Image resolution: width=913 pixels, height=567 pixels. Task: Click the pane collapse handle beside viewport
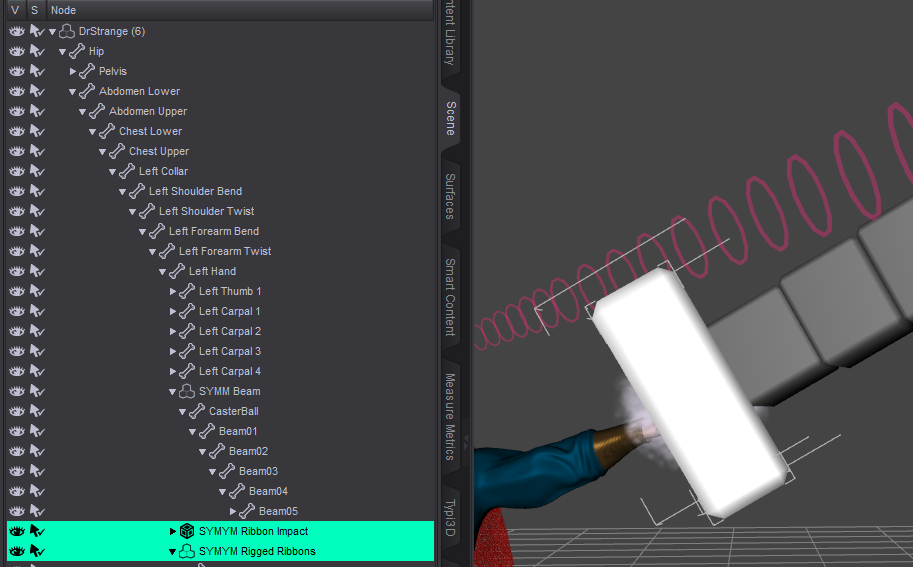[466, 442]
